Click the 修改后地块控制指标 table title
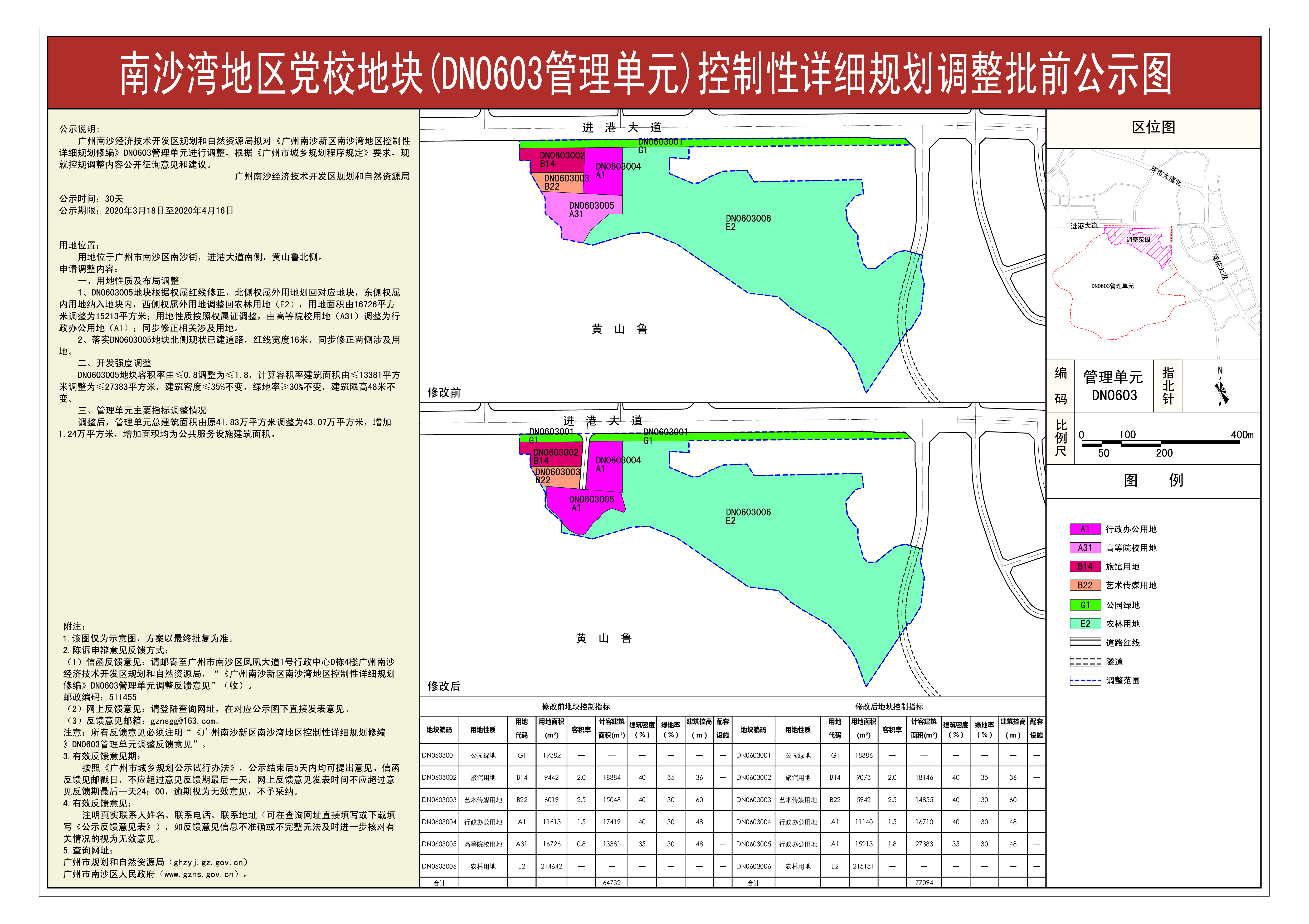1309x924 pixels. (889, 707)
